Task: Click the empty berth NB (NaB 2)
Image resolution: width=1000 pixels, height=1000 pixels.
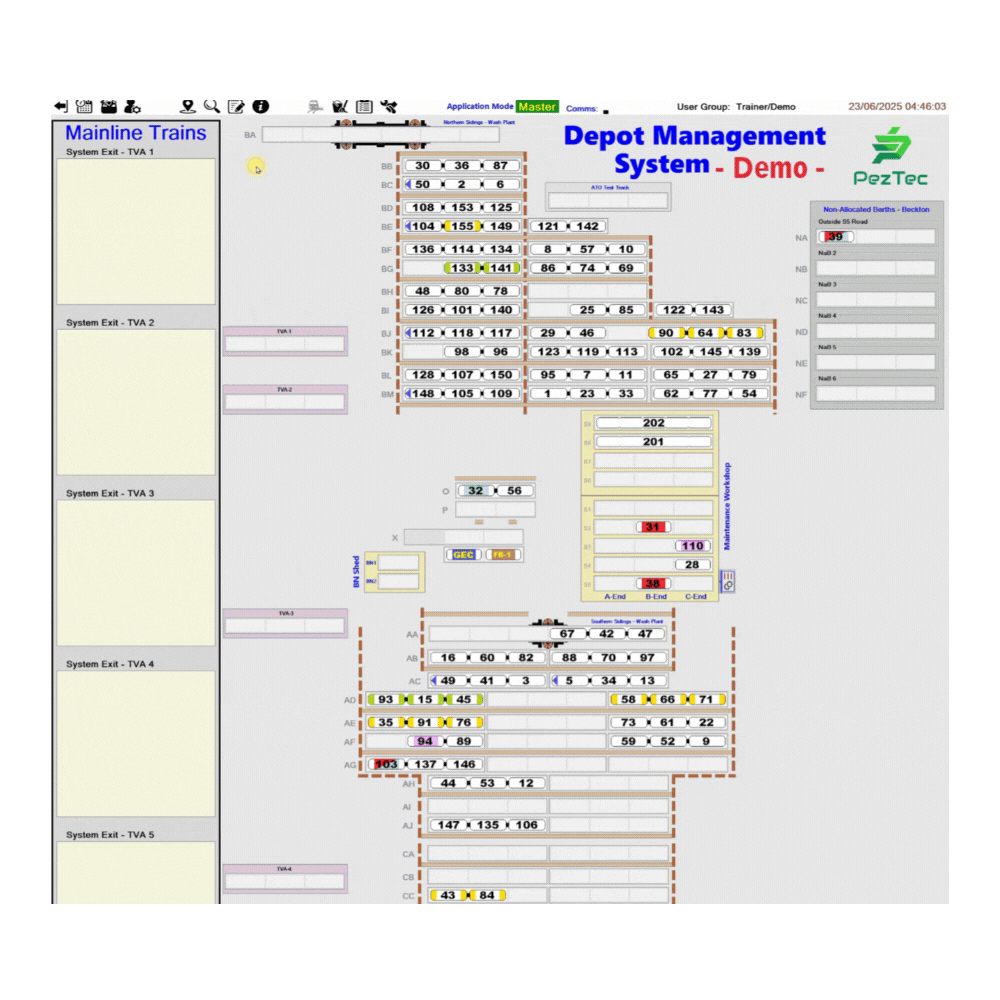Action: [876, 268]
